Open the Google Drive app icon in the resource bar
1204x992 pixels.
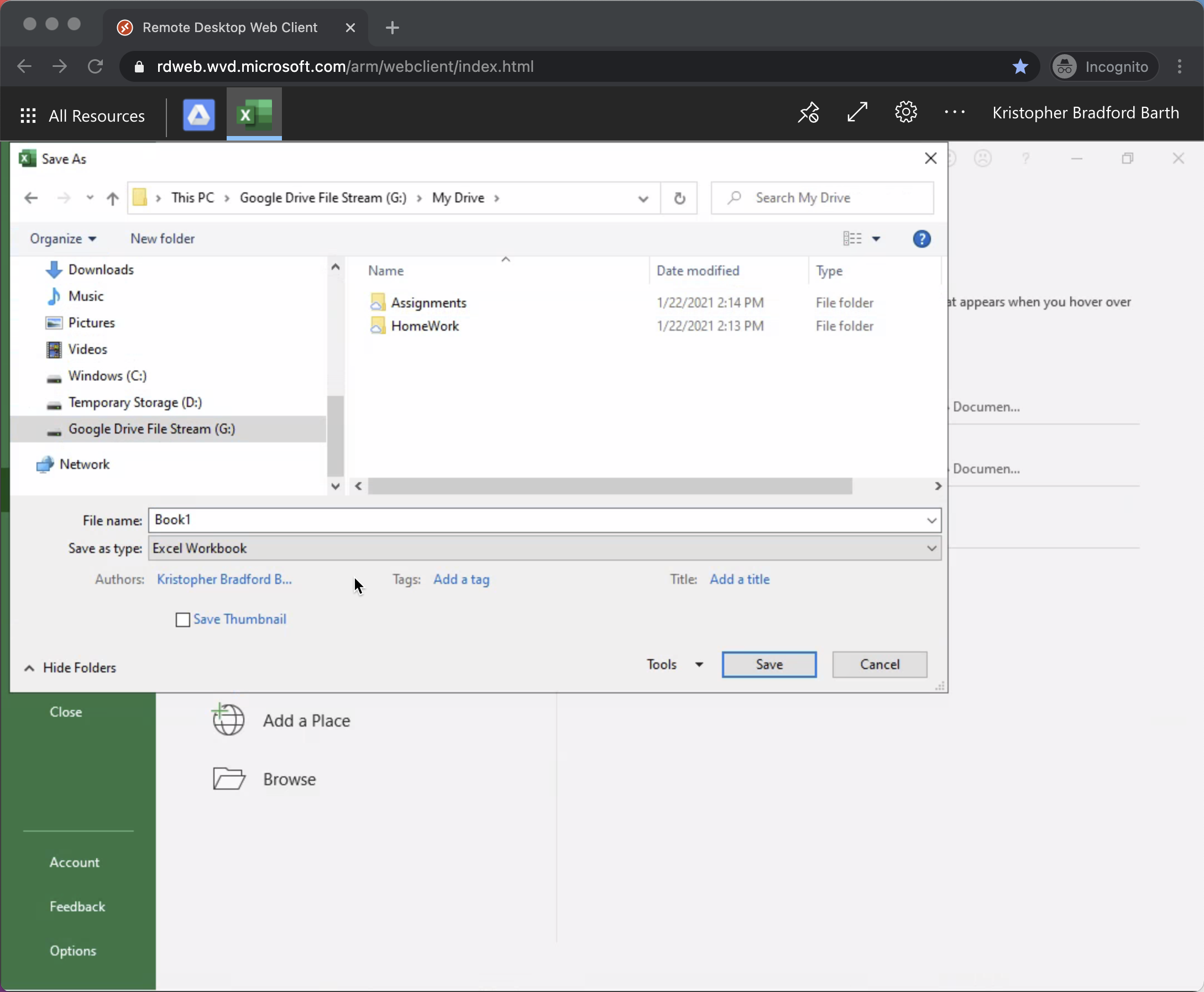click(x=199, y=114)
